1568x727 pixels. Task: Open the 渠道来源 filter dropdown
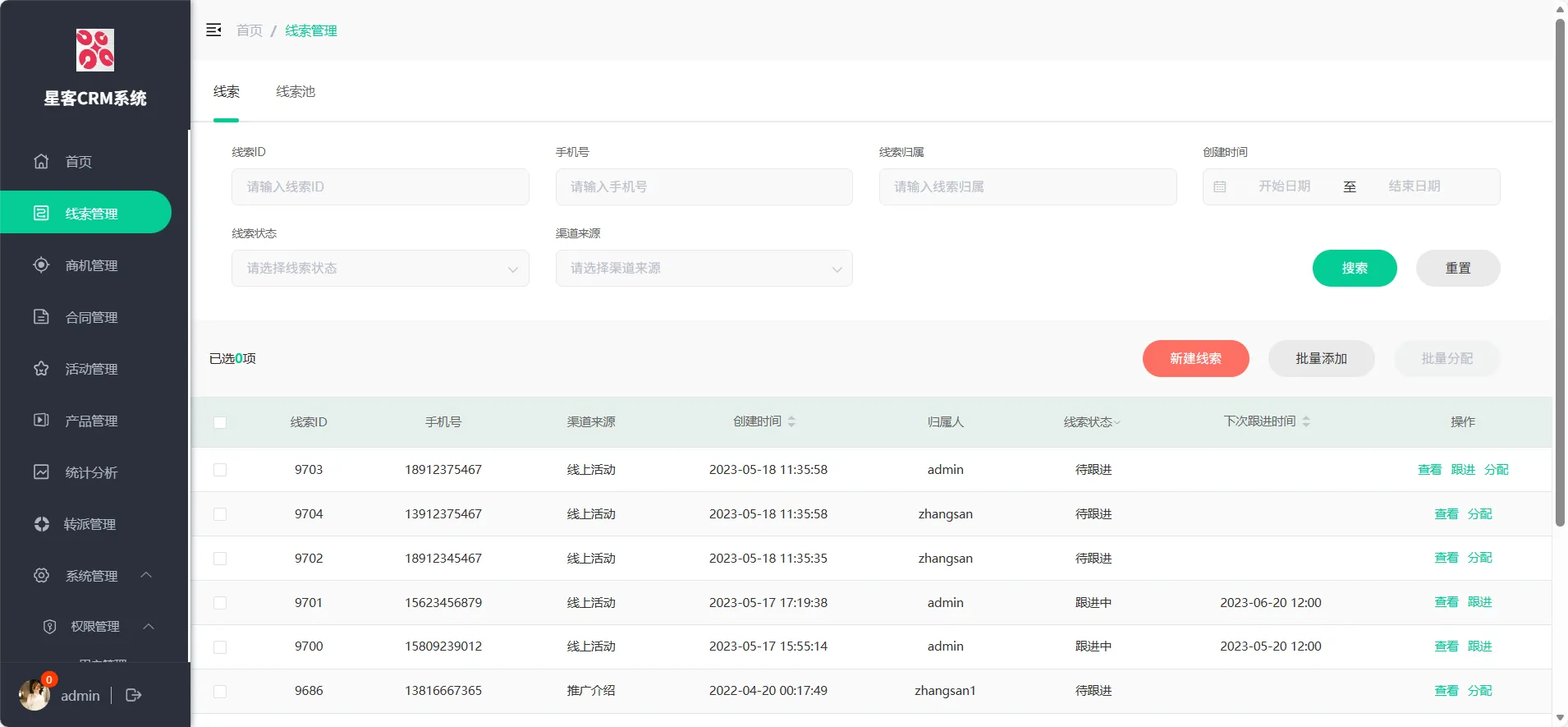coord(704,269)
